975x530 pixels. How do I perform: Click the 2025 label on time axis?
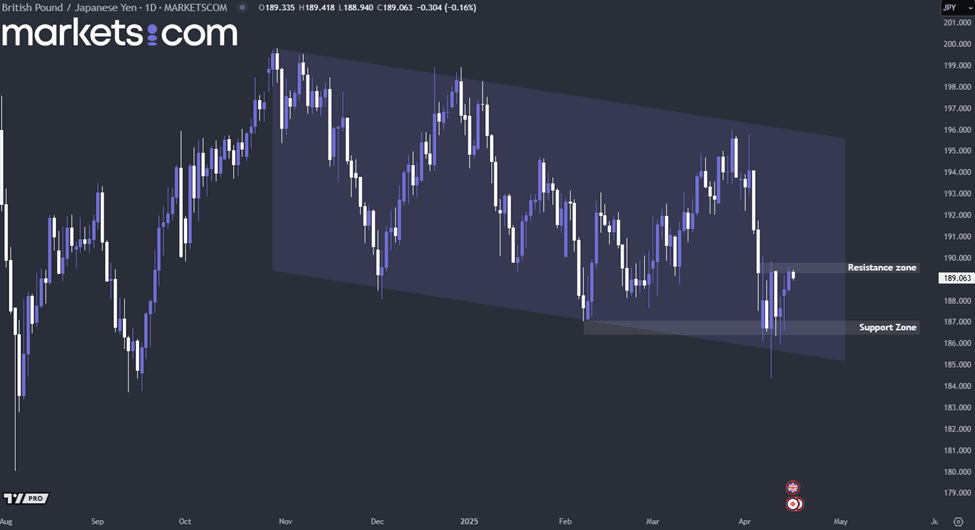[471, 521]
